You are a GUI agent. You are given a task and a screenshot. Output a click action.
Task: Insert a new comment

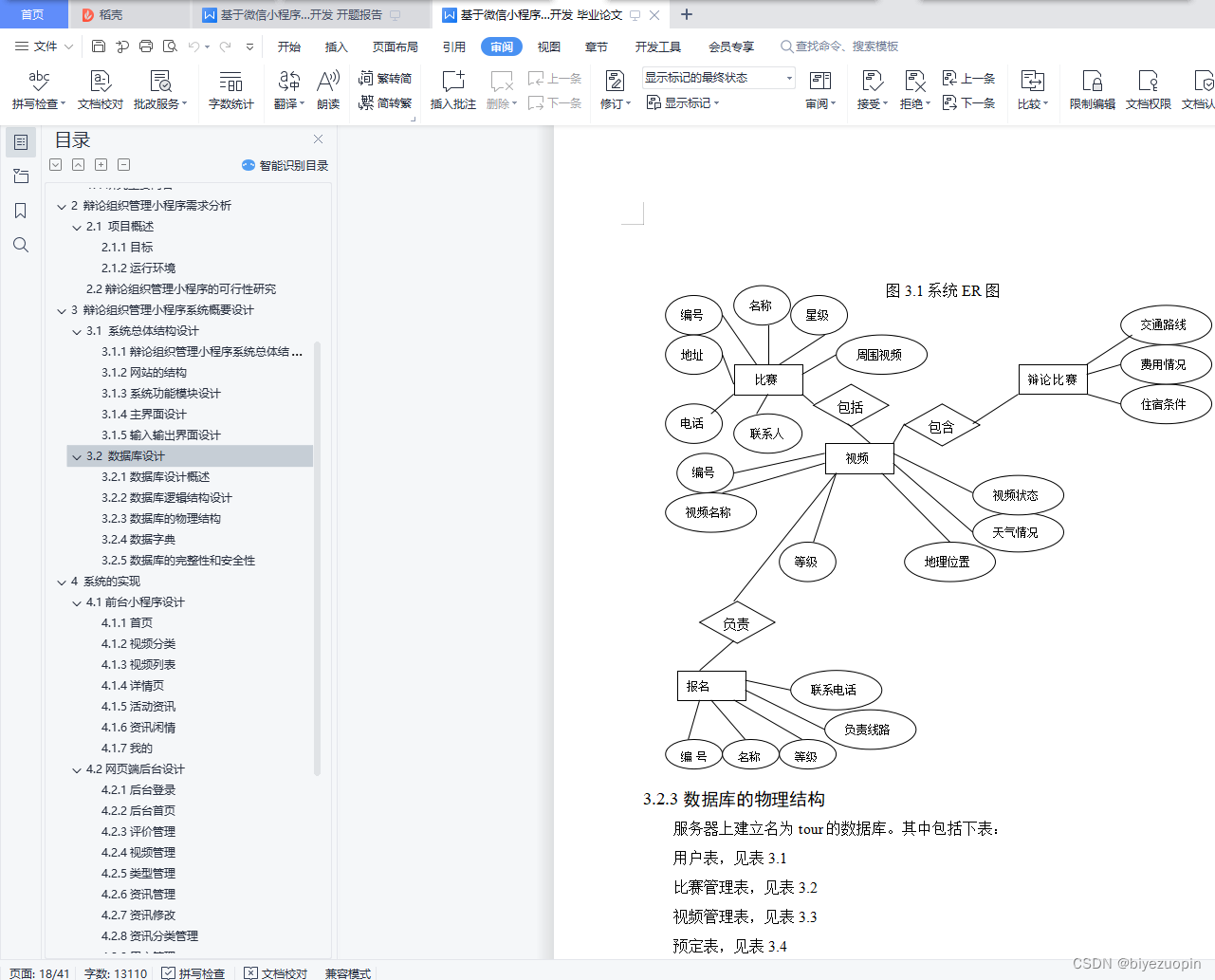453,90
